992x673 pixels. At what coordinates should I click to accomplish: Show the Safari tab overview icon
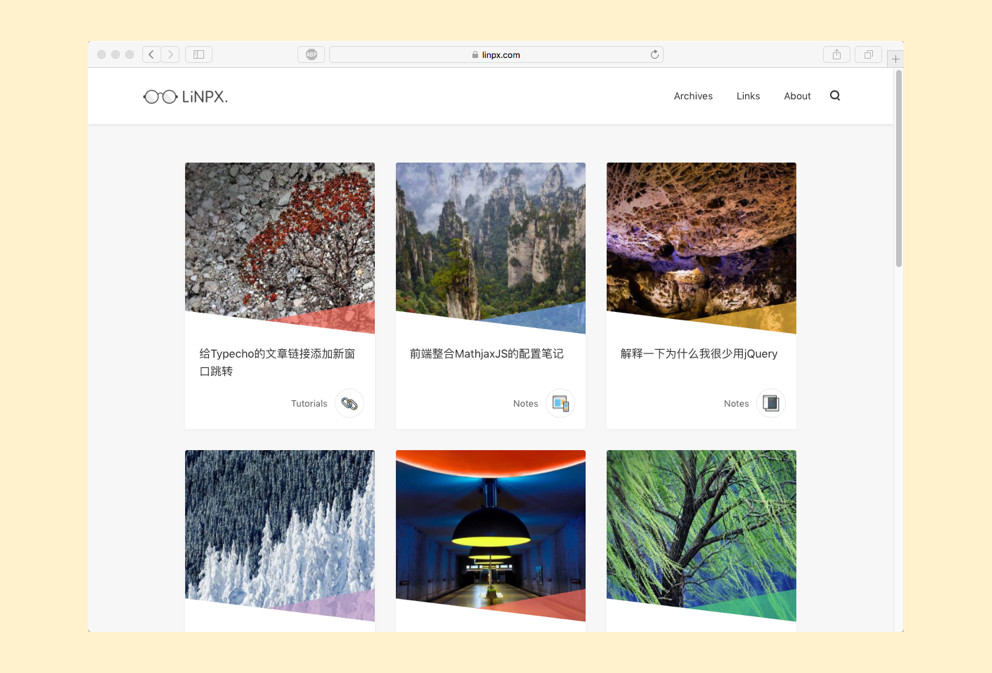pyautogui.click(x=867, y=54)
